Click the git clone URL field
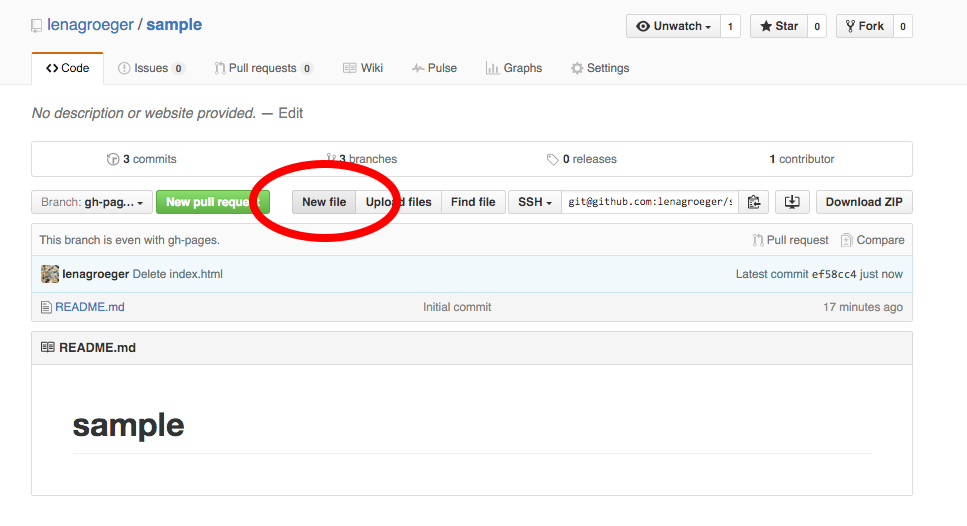This screenshot has width=967, height=526. 650,202
